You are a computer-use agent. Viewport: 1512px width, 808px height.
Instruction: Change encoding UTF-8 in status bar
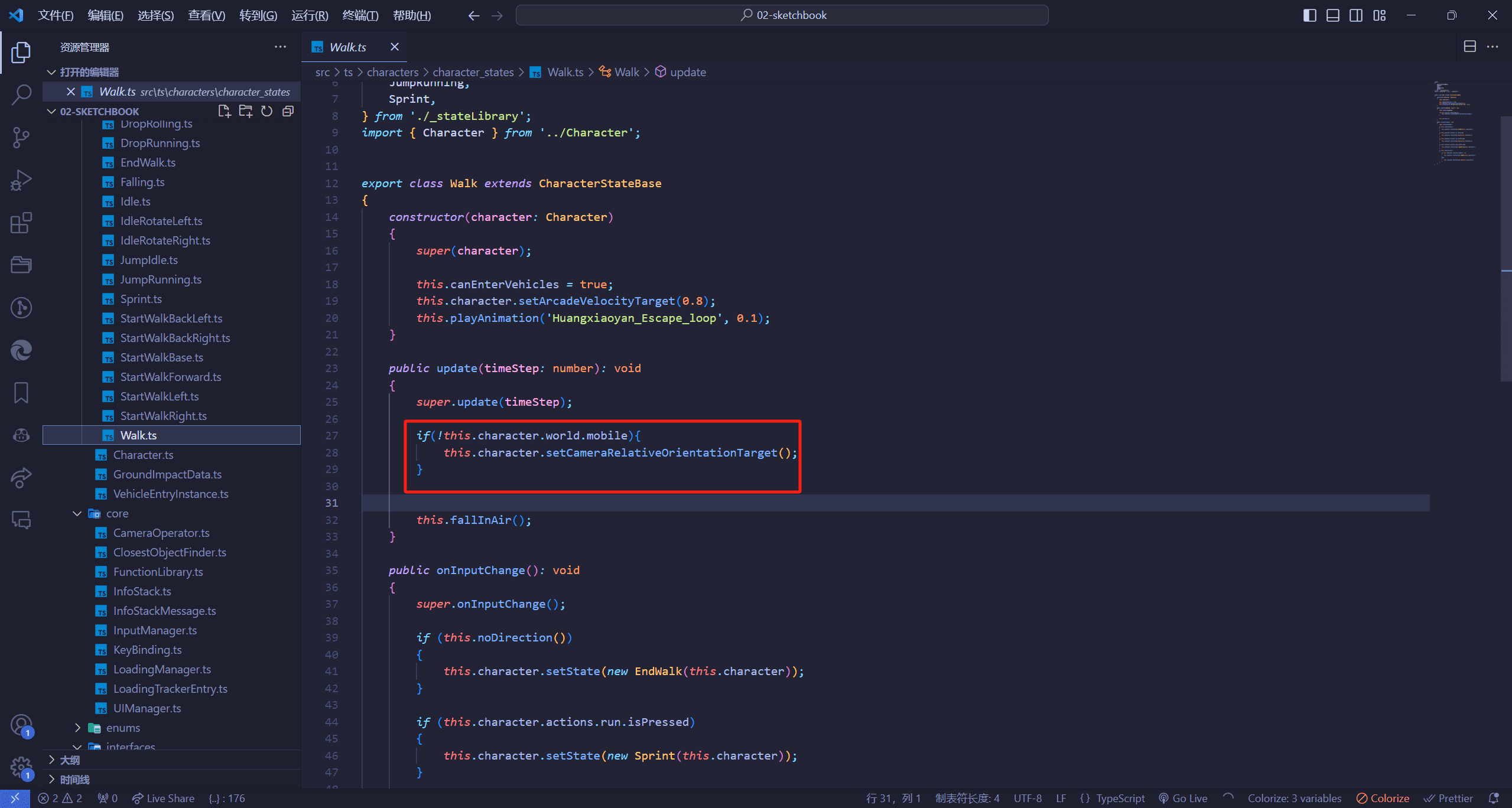click(1028, 799)
